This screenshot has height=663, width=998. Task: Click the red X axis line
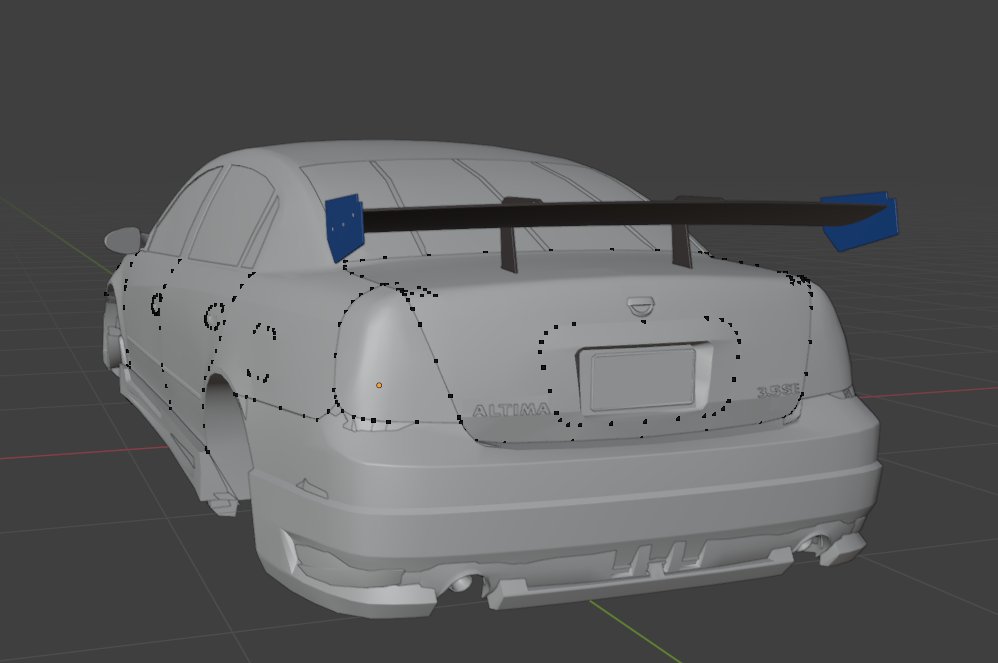click(x=83, y=452)
